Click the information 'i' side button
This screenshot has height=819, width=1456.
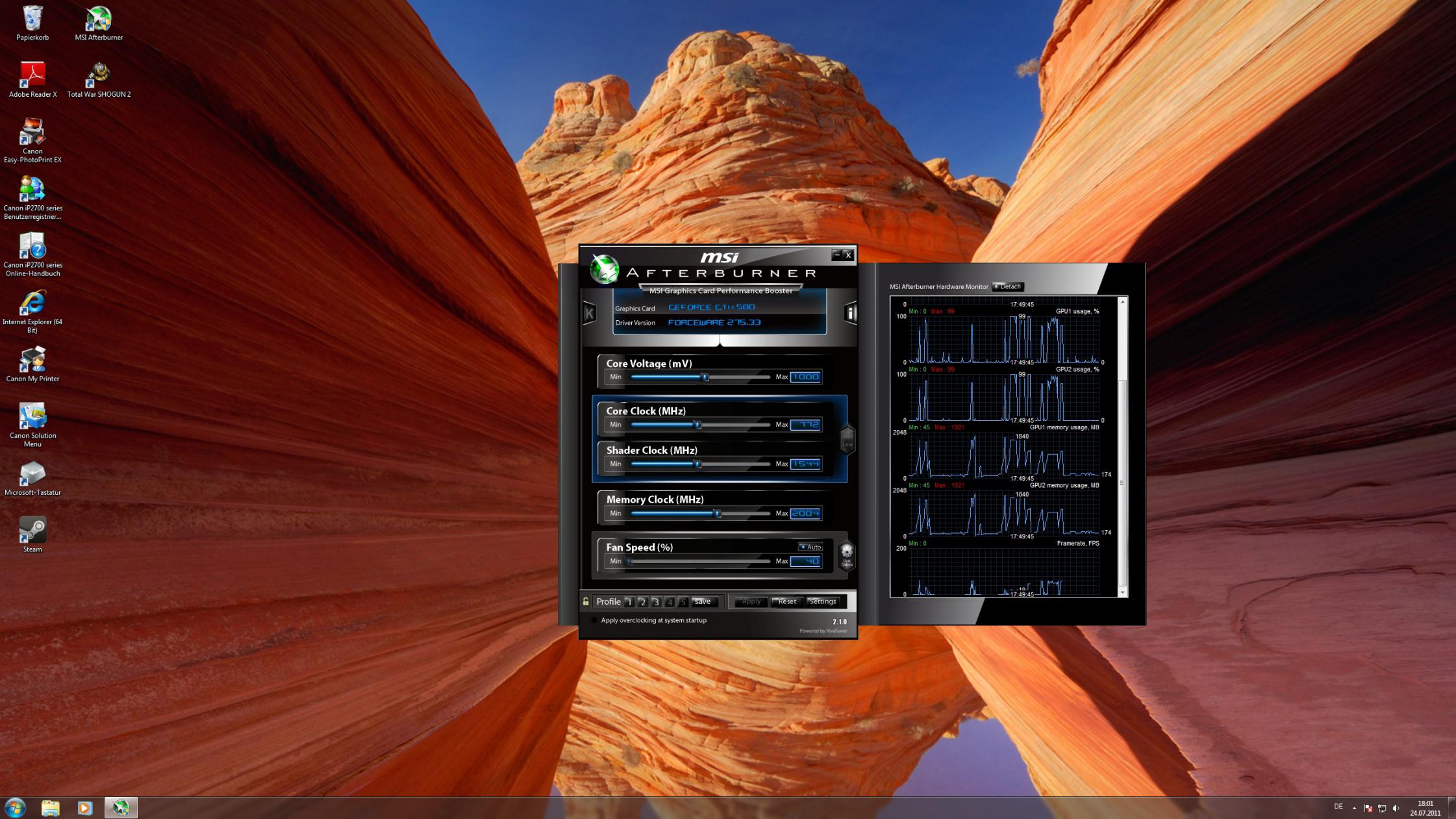tap(850, 314)
